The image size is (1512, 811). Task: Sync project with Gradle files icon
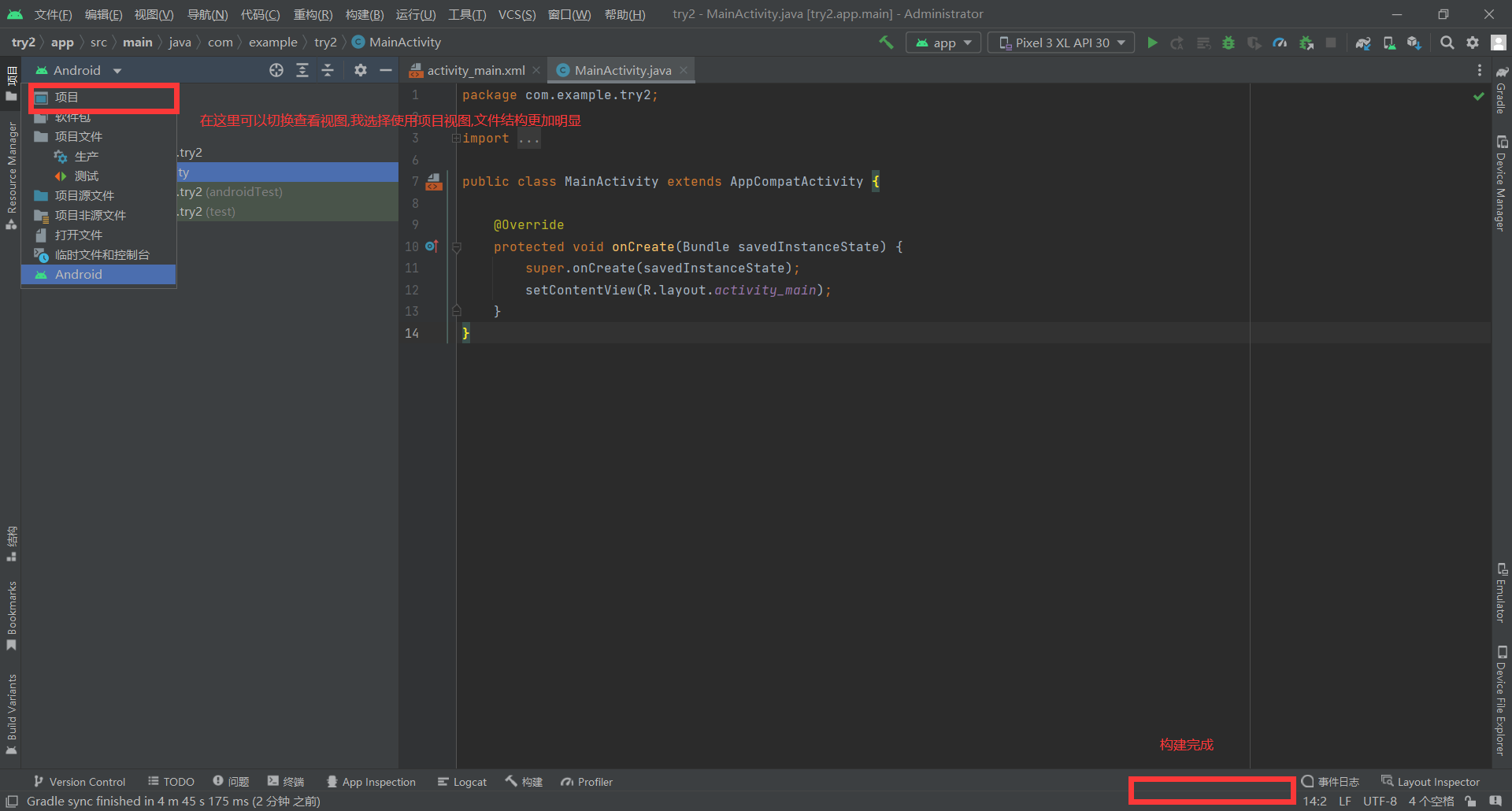coord(1363,43)
